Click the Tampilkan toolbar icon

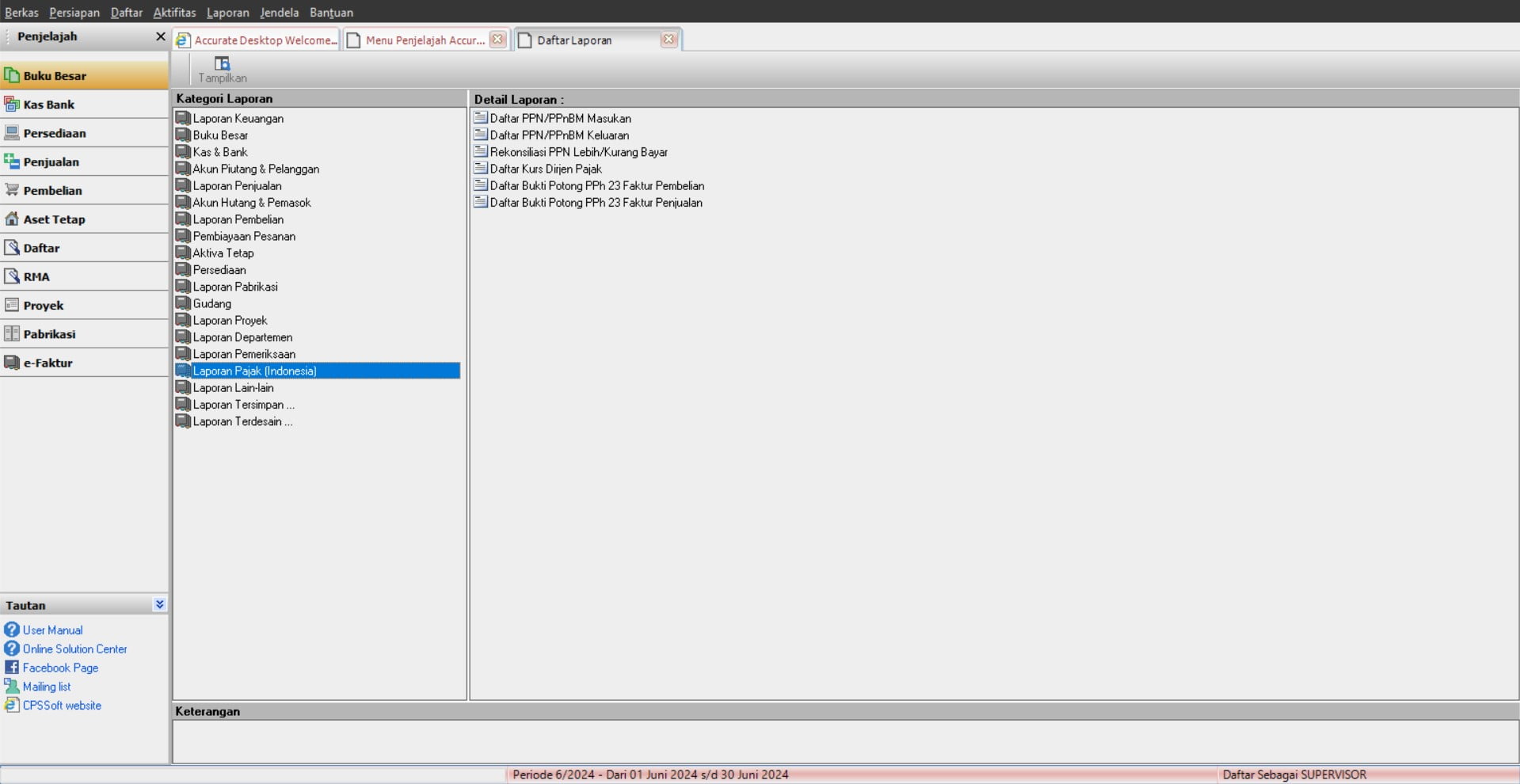pos(222,64)
